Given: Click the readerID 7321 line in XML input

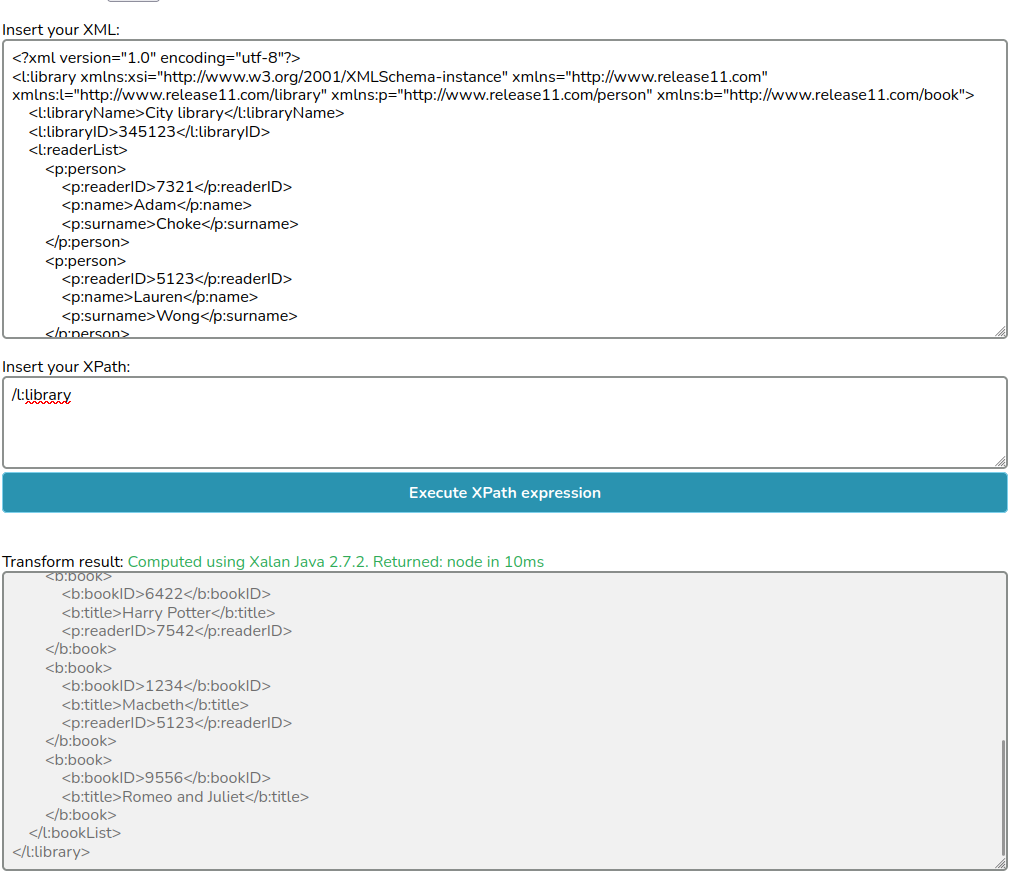Looking at the screenshot, I should point(176,187).
